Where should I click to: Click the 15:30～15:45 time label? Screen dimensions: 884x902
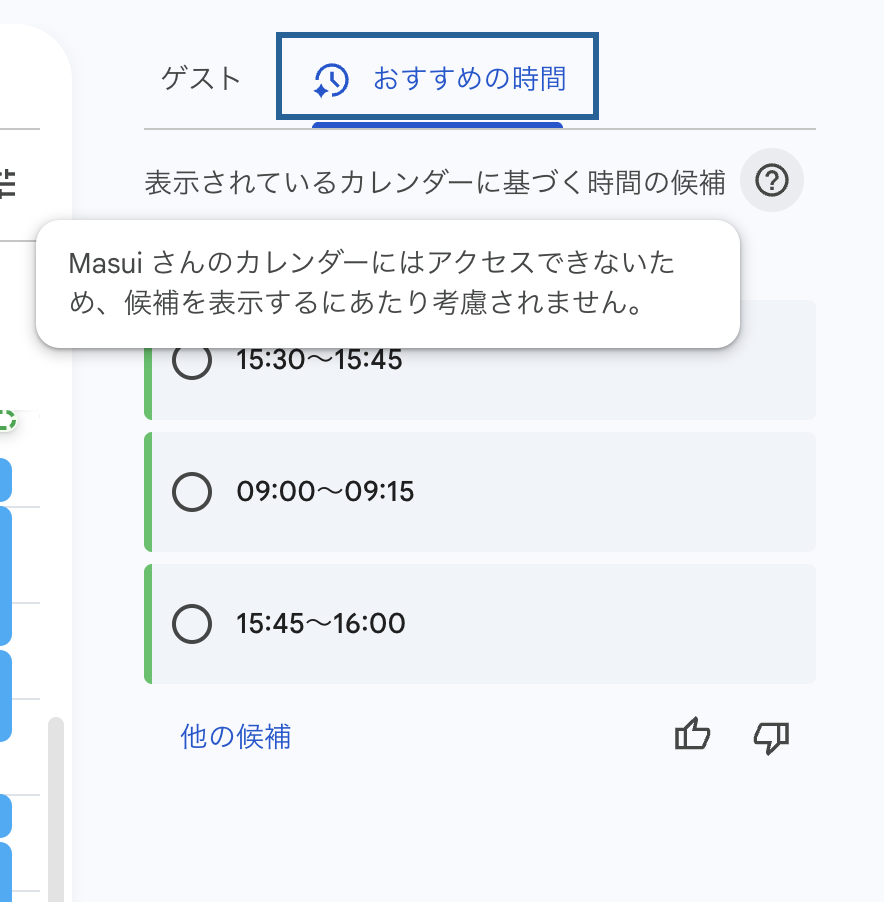tap(319, 360)
